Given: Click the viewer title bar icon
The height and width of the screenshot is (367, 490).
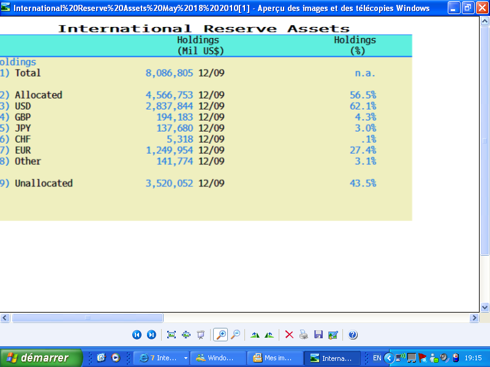Looking at the screenshot, I should coord(5,7).
